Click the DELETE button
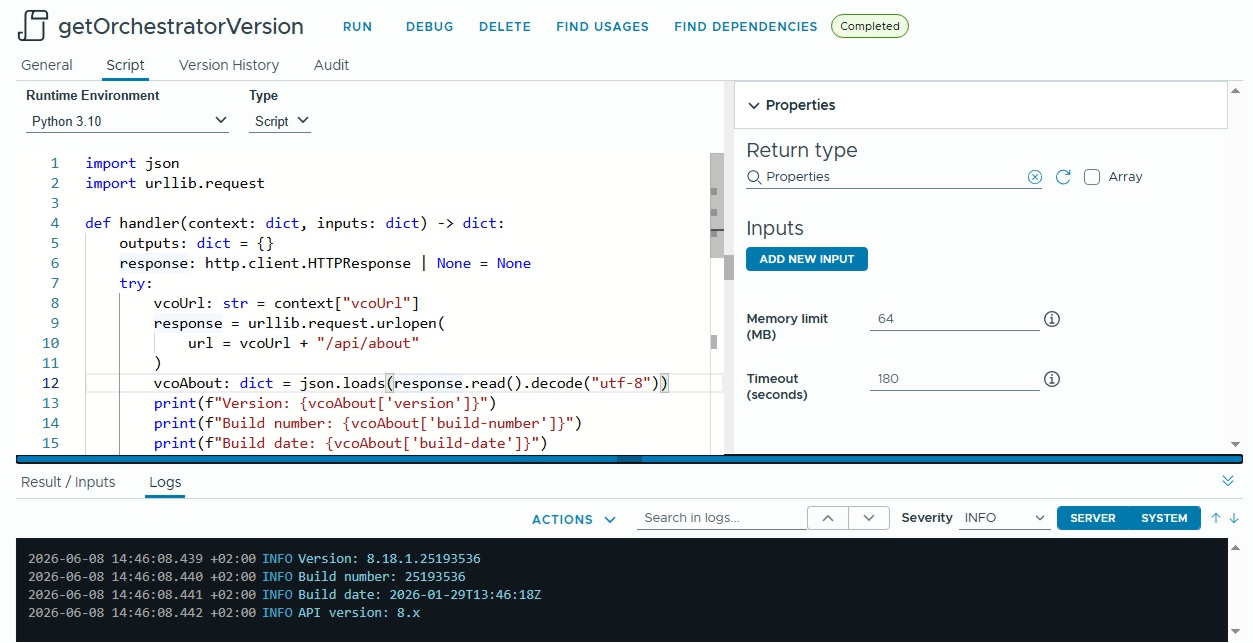This screenshot has height=643, width=1253. tap(505, 27)
